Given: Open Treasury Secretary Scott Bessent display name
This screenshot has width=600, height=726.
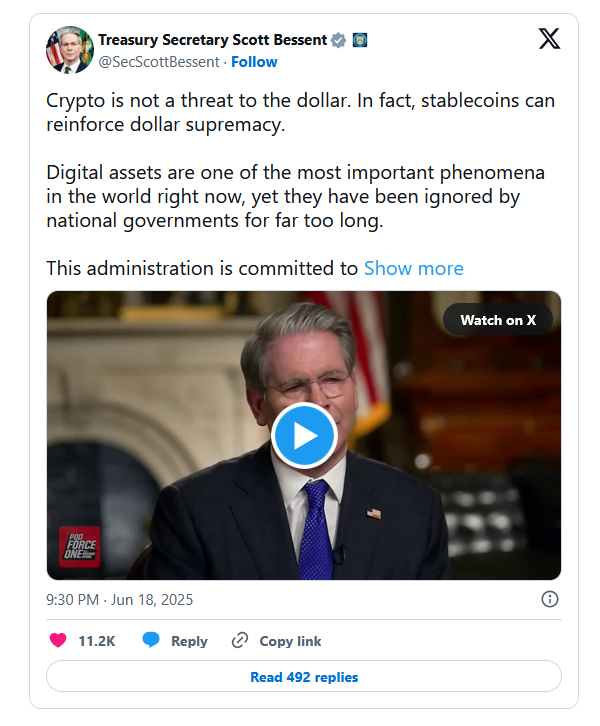Looking at the screenshot, I should (x=212, y=40).
